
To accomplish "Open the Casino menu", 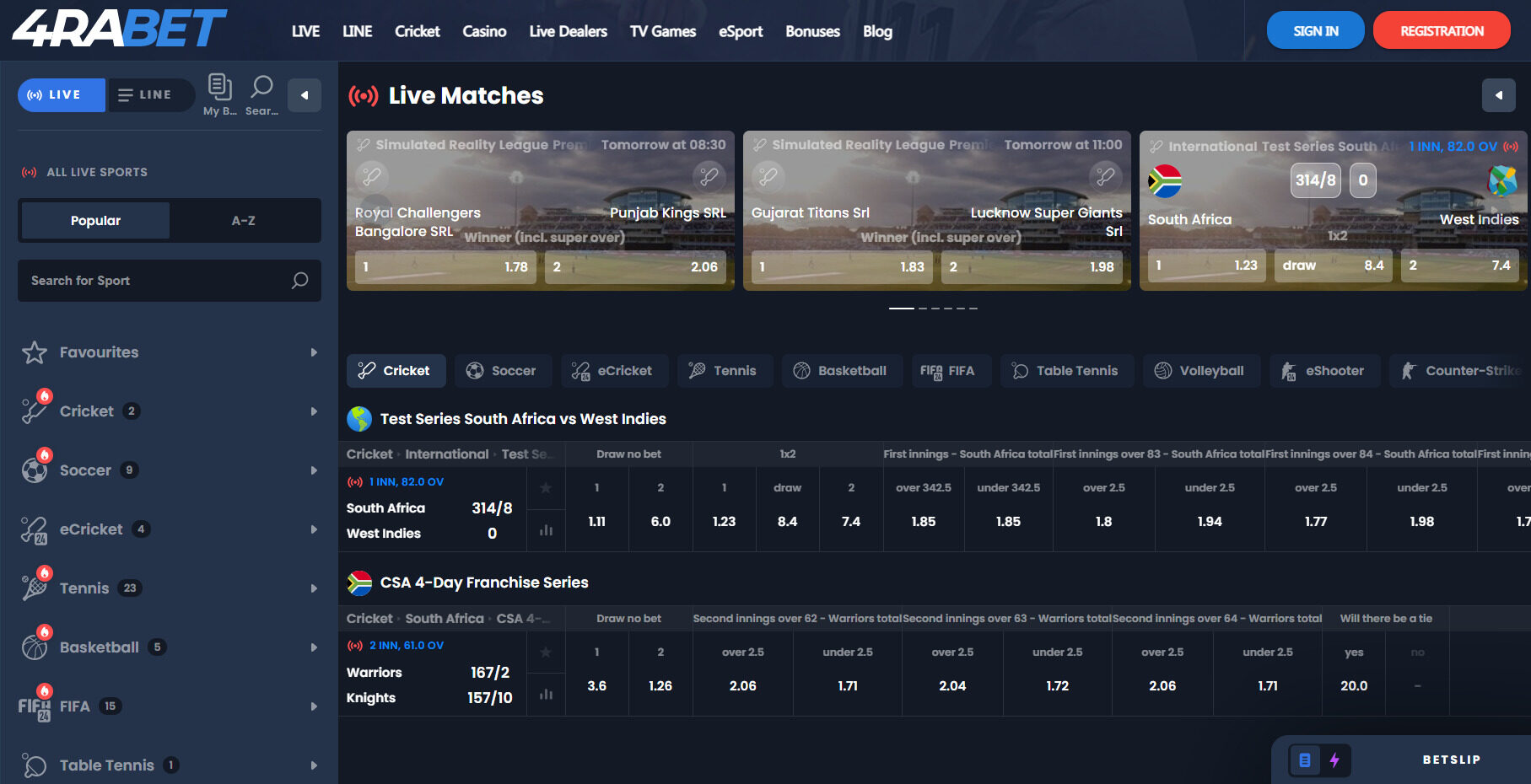I will point(484,31).
